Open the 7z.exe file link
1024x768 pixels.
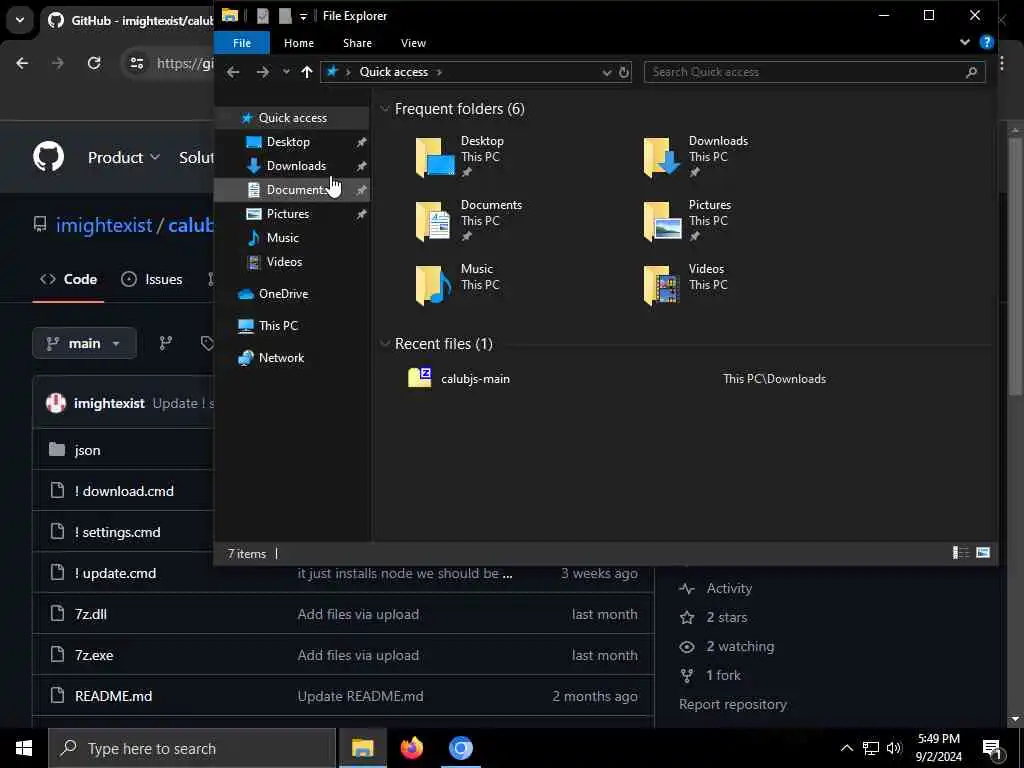(x=94, y=655)
